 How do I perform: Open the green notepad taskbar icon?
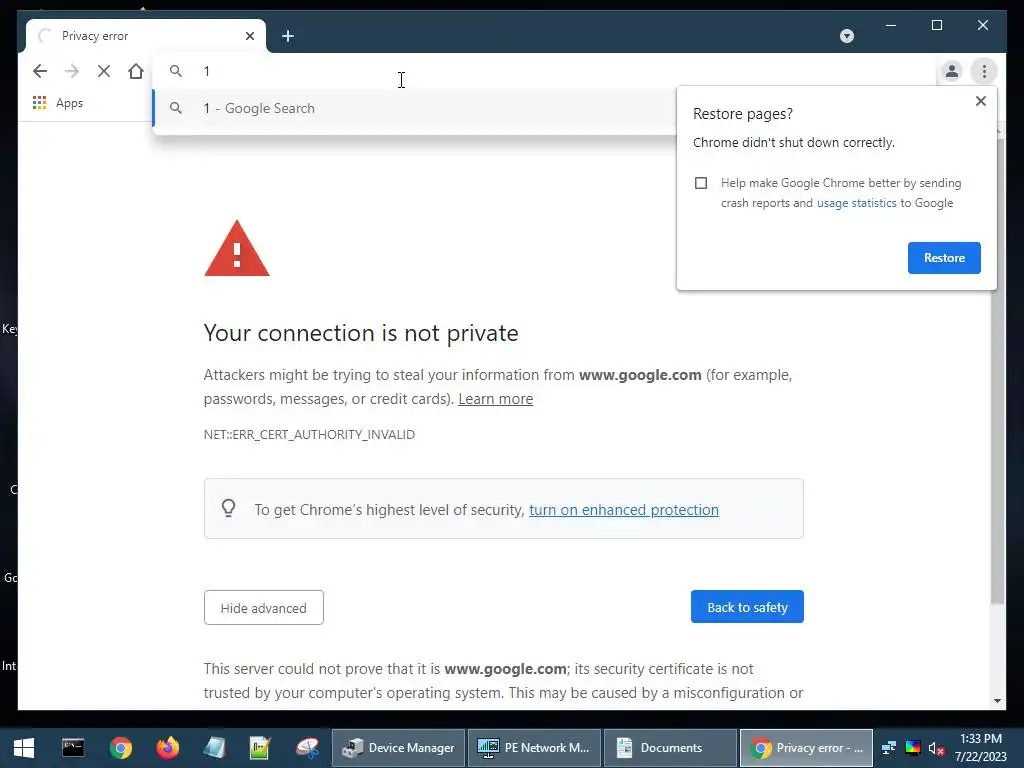click(x=260, y=748)
